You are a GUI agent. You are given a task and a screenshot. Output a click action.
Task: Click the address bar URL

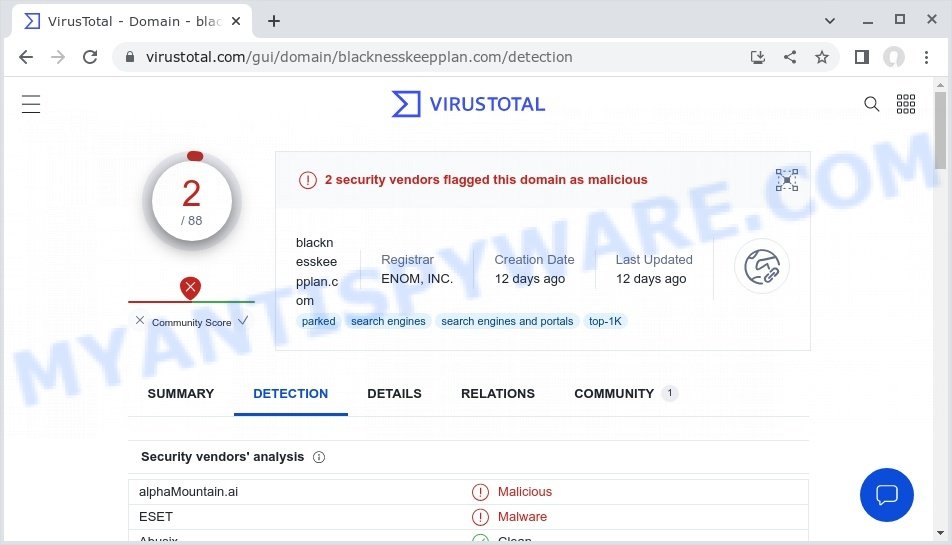click(x=359, y=57)
